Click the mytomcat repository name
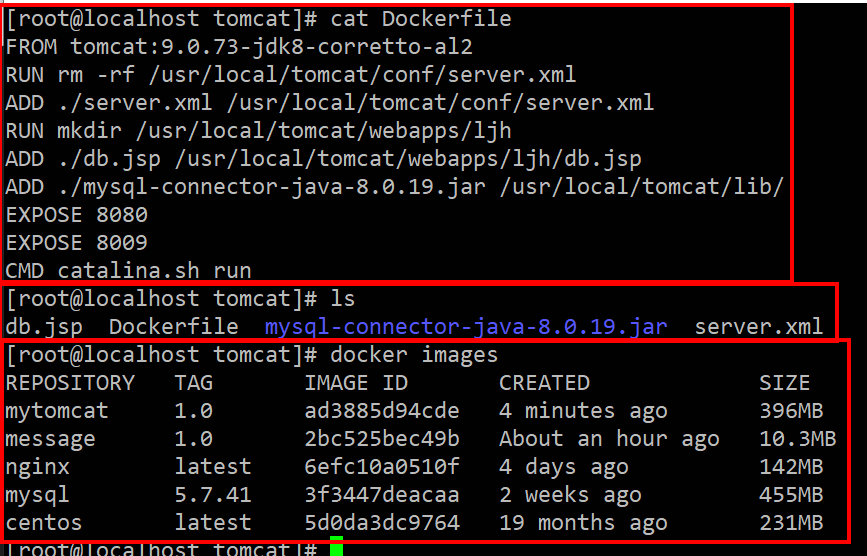The image size is (867, 556). tap(57, 411)
